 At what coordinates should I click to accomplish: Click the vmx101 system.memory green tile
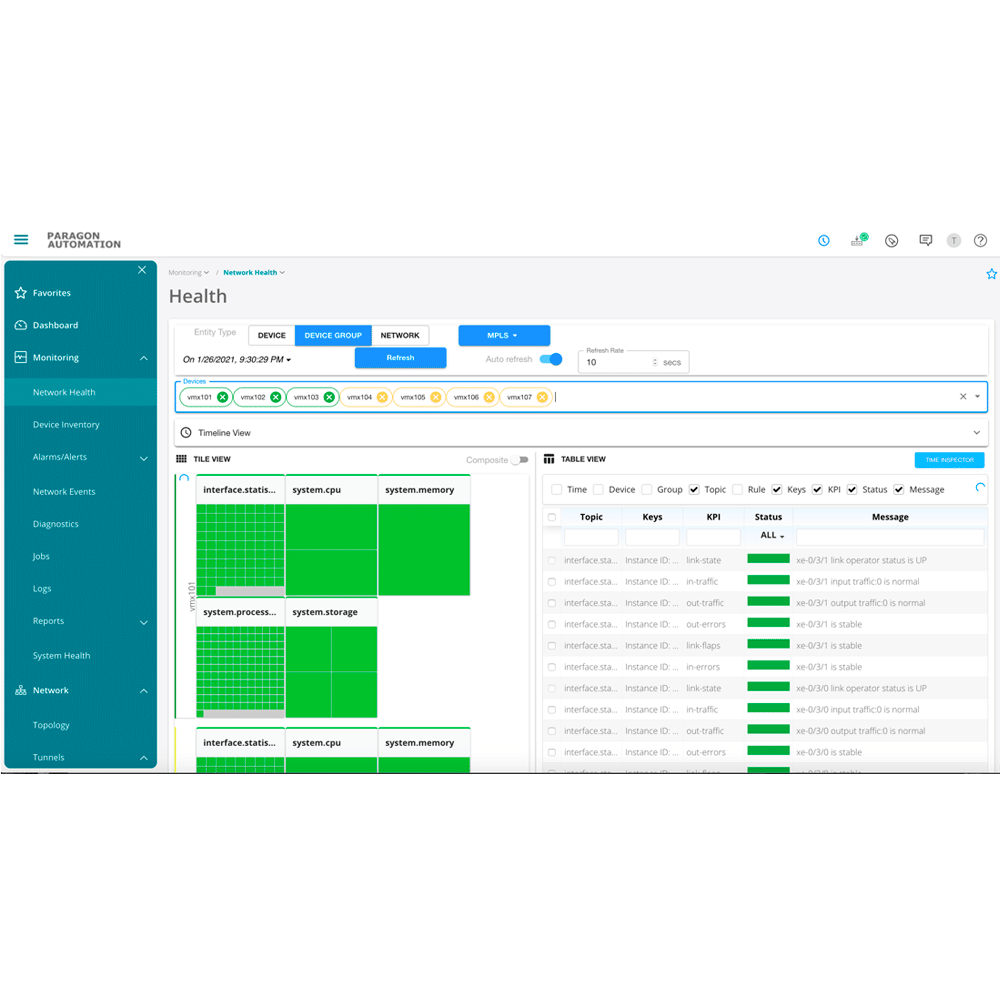[424, 550]
